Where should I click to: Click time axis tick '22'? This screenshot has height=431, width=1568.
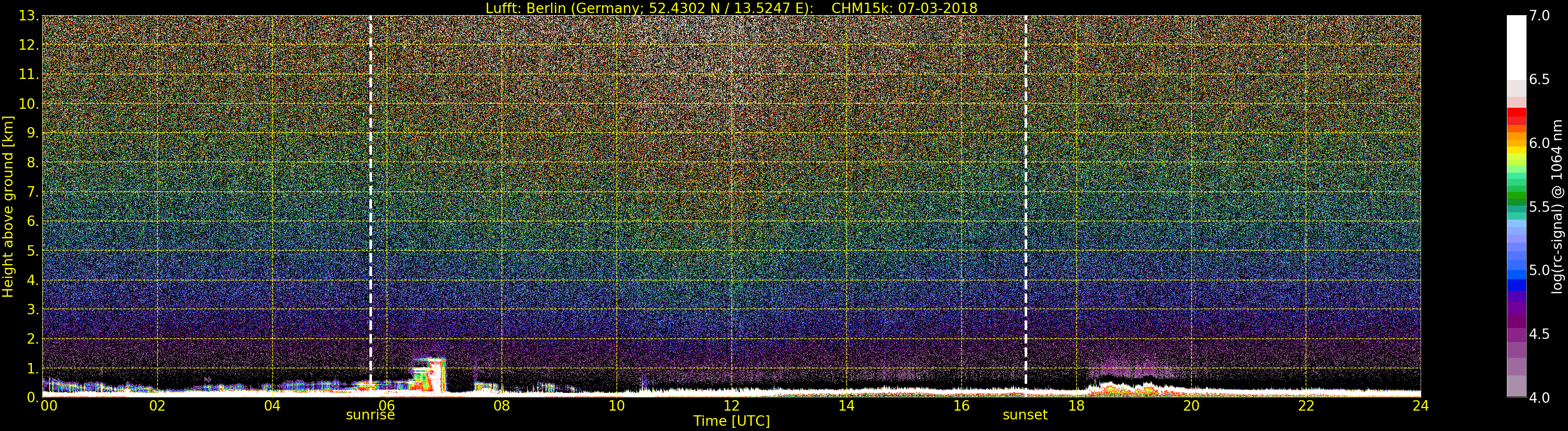pyautogui.click(x=1306, y=405)
